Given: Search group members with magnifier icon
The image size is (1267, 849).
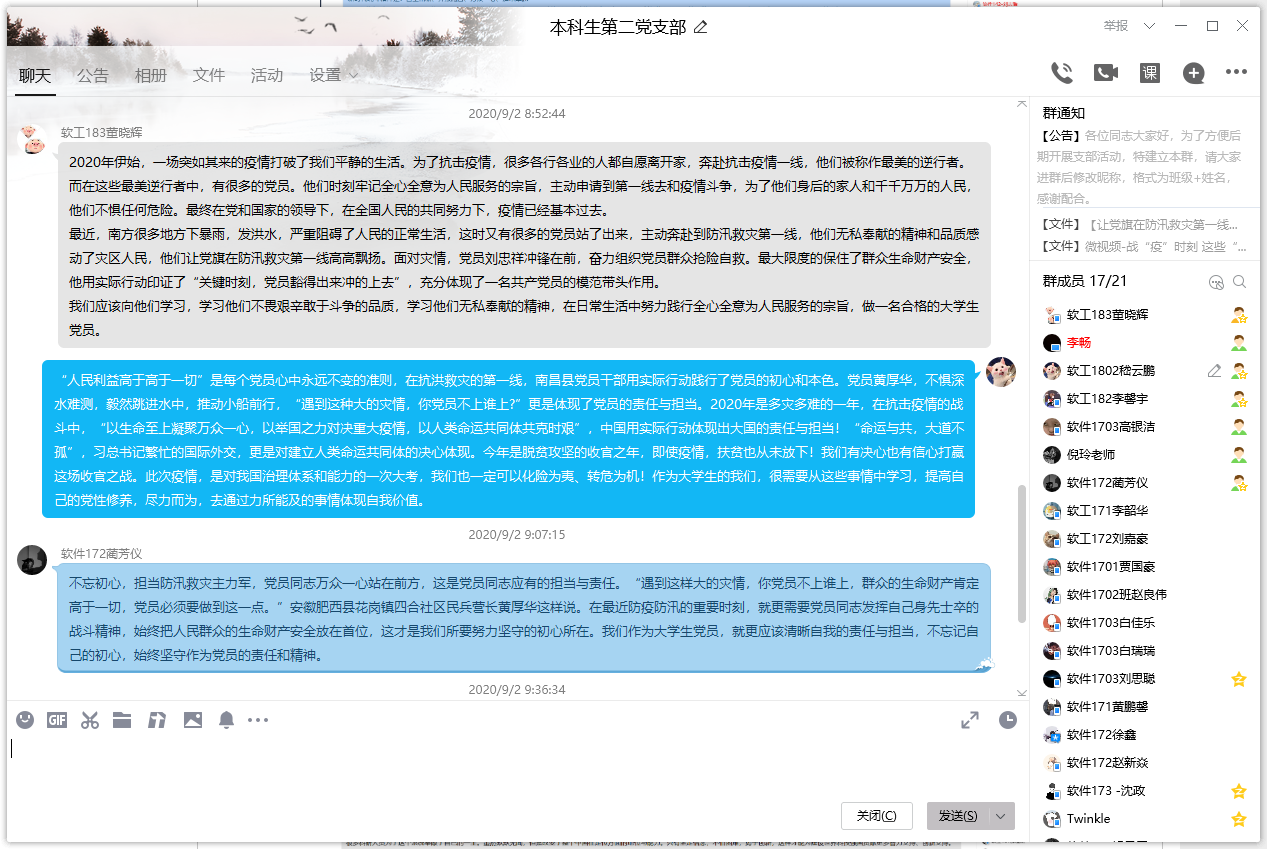Looking at the screenshot, I should tap(1240, 282).
